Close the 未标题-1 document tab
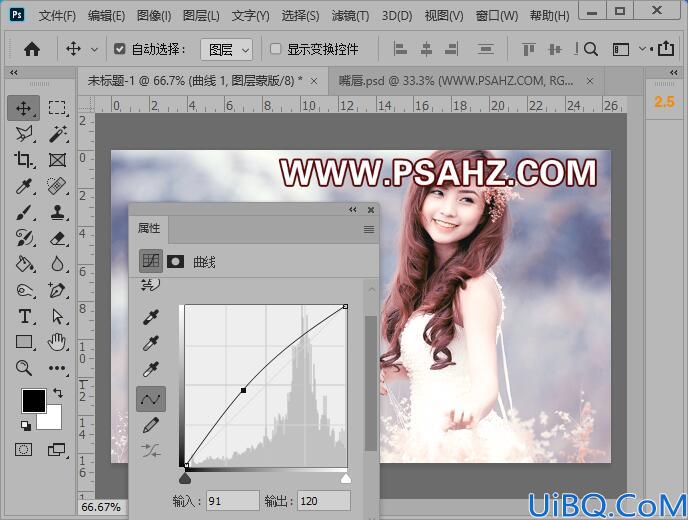The width and height of the screenshot is (688, 520). coord(314,81)
